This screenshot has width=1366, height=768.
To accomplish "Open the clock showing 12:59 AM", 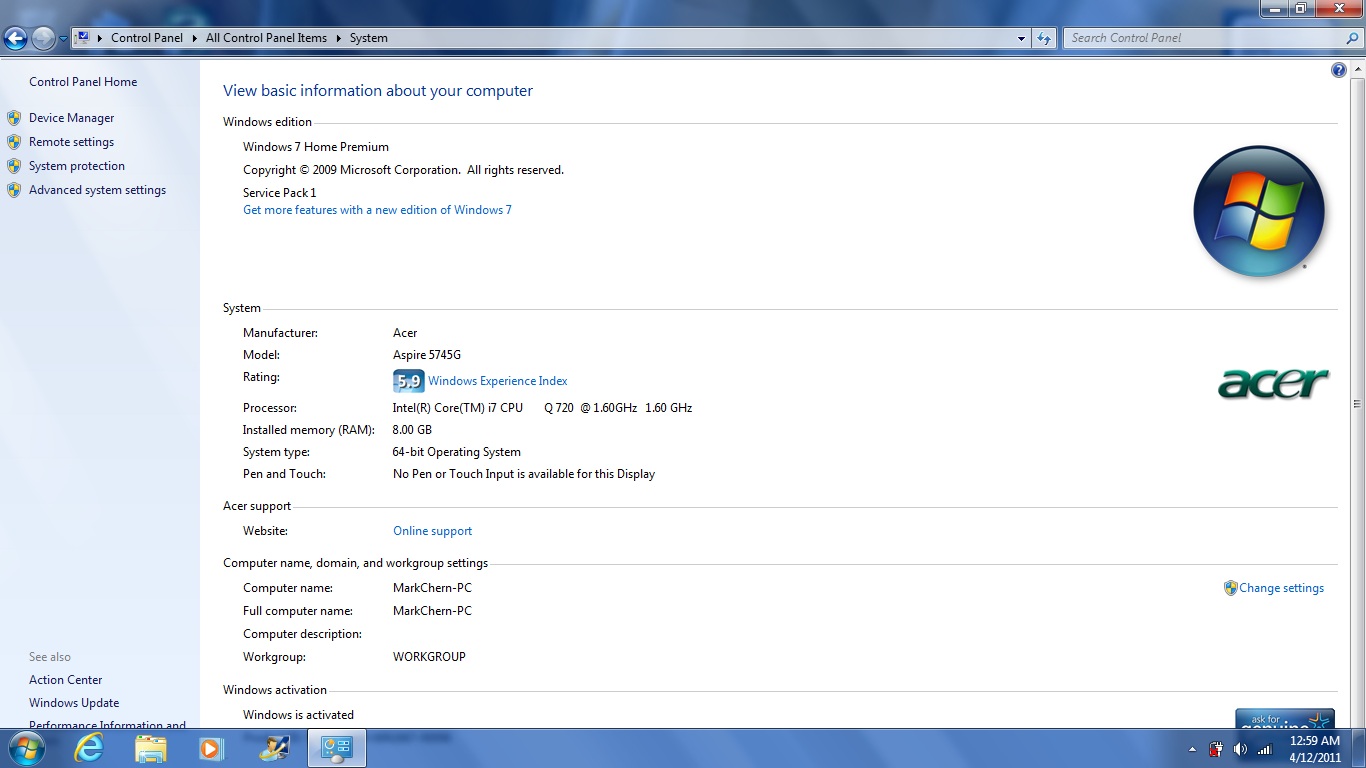I will 1315,749.
